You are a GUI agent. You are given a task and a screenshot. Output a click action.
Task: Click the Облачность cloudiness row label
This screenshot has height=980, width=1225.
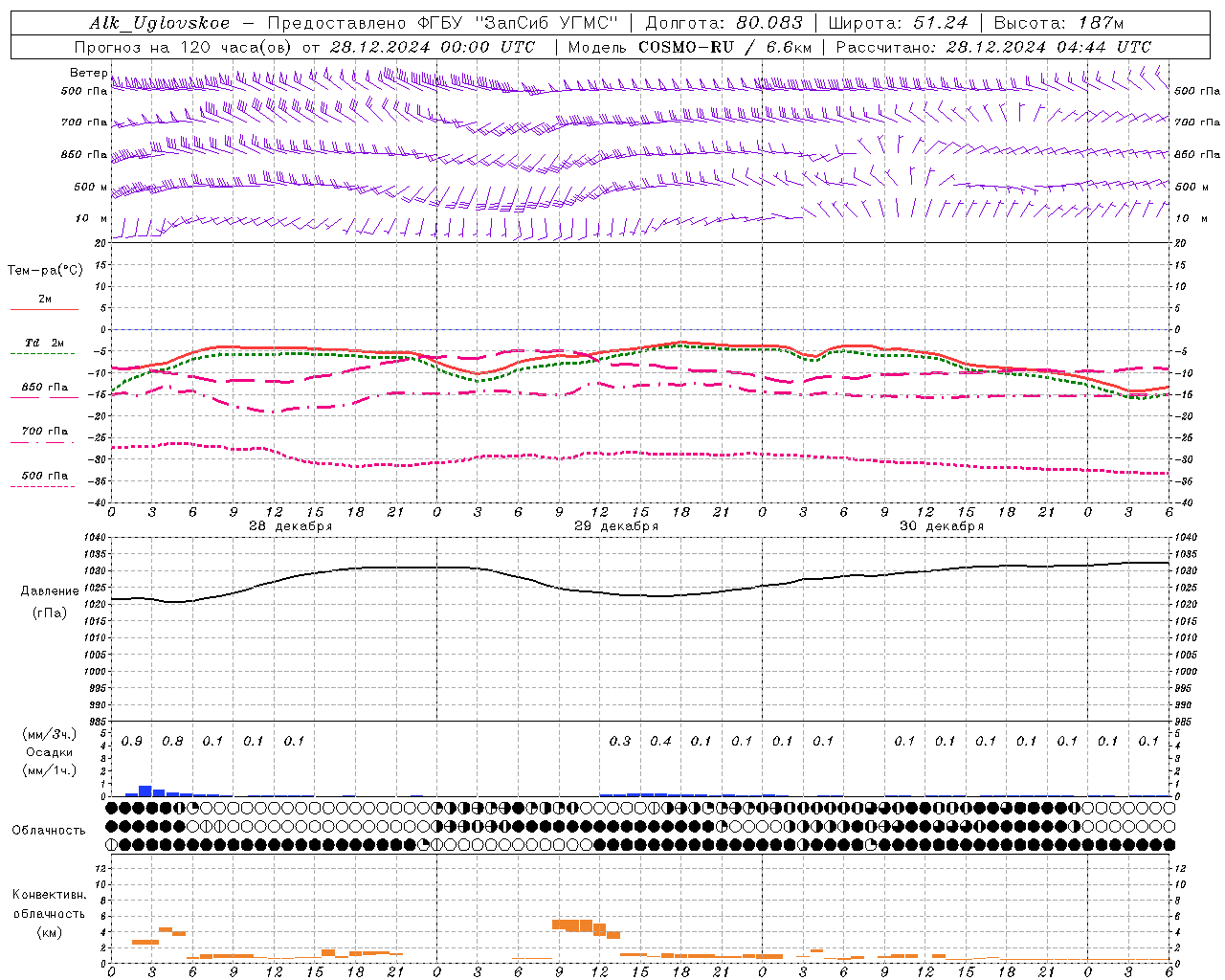point(49,831)
